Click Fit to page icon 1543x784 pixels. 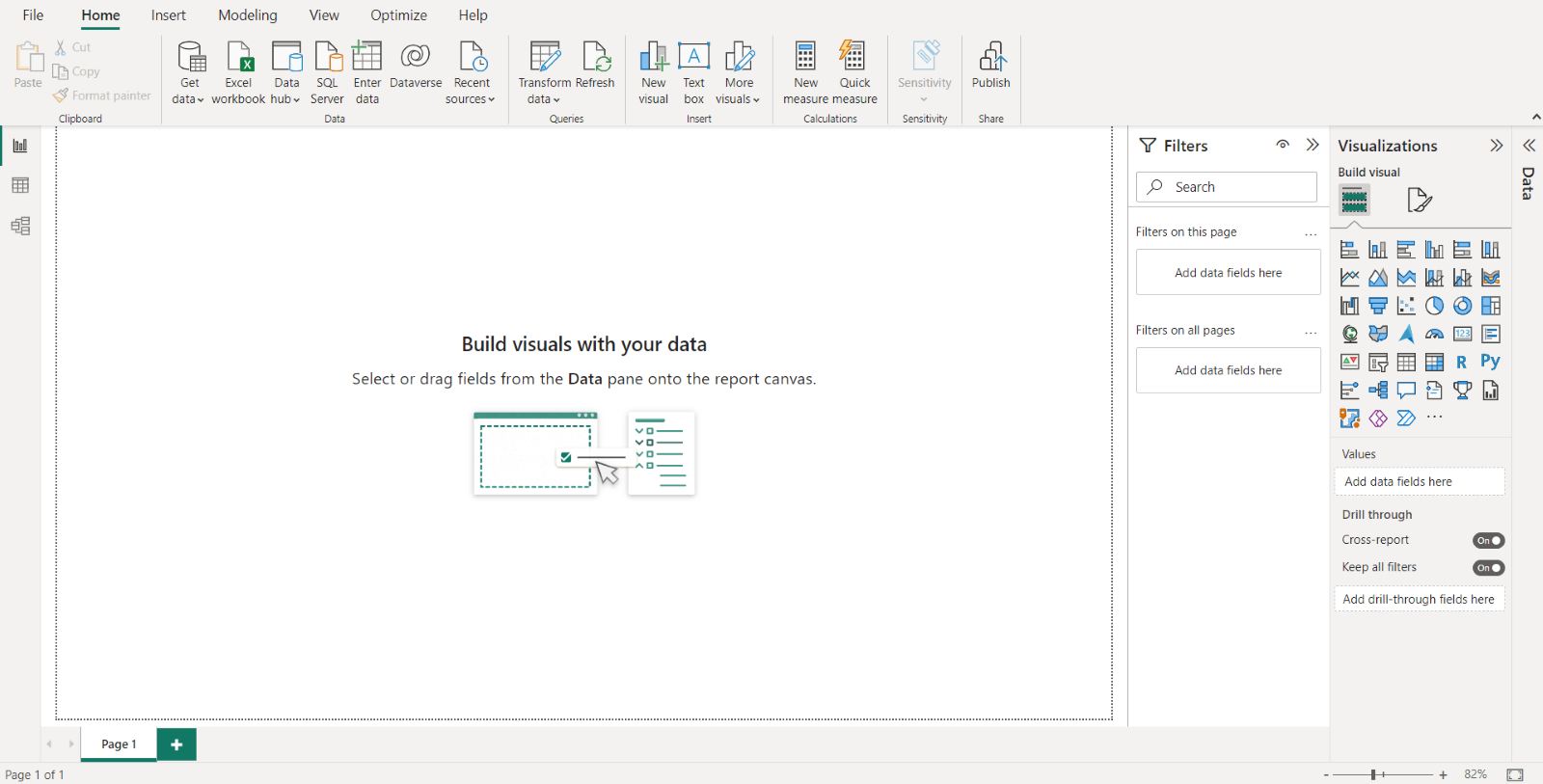tap(1515, 774)
